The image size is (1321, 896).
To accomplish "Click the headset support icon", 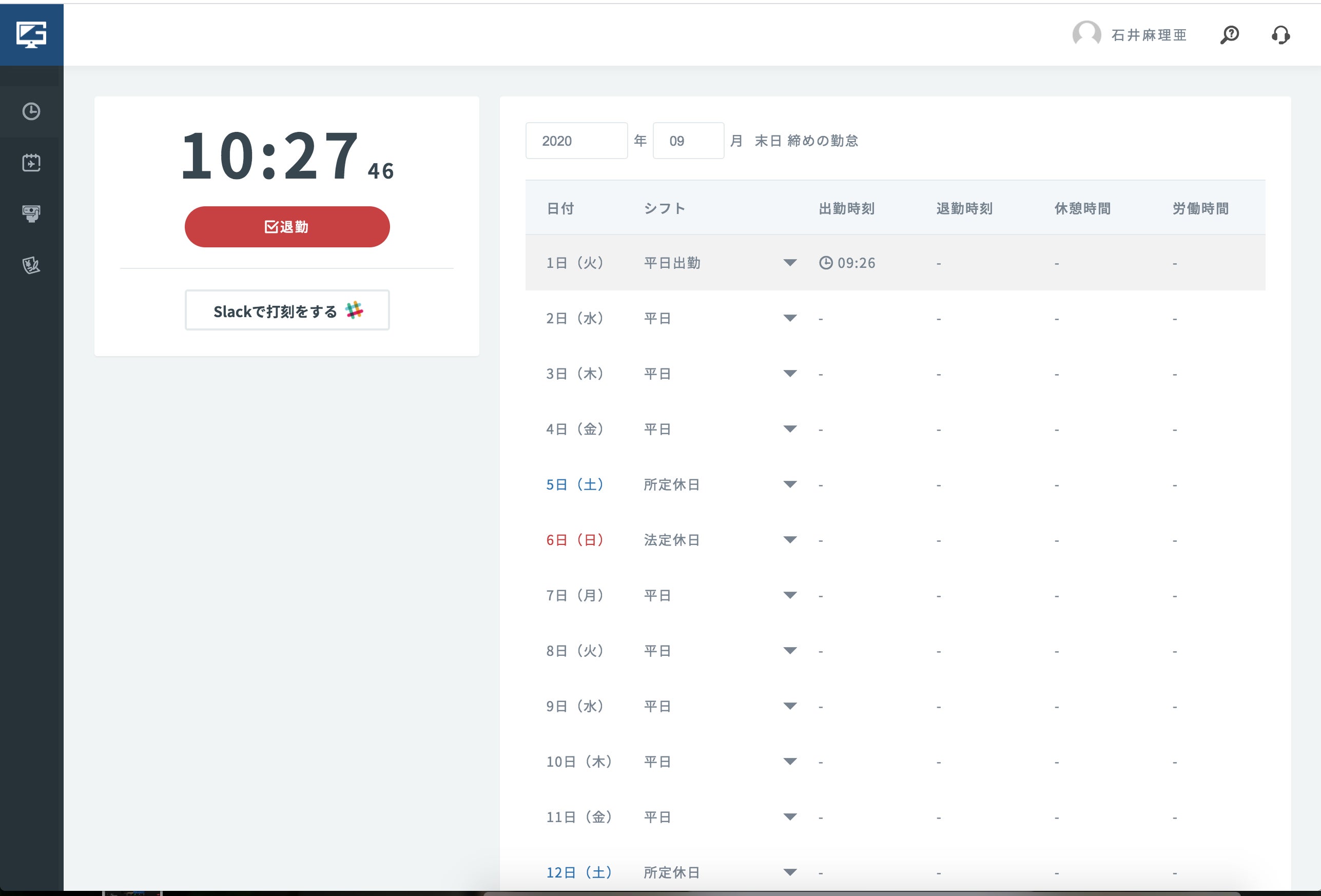I will pyautogui.click(x=1280, y=35).
